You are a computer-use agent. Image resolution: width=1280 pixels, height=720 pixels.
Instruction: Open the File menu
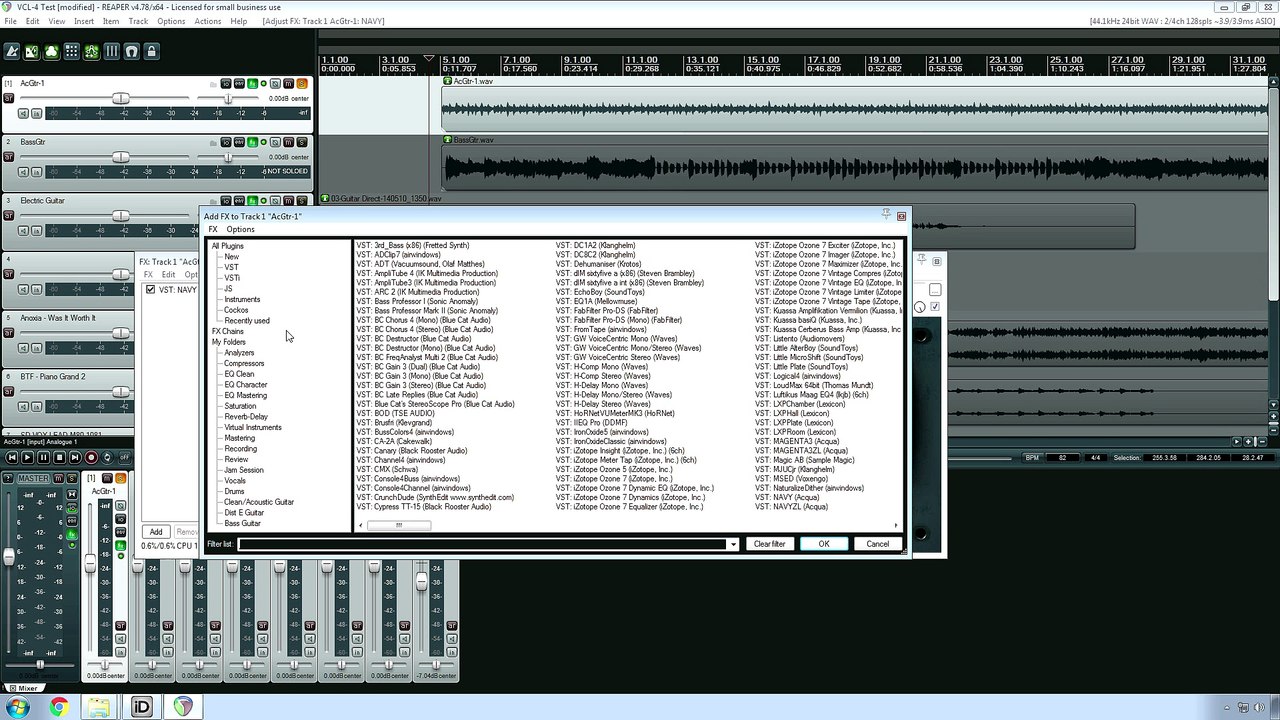(x=10, y=21)
